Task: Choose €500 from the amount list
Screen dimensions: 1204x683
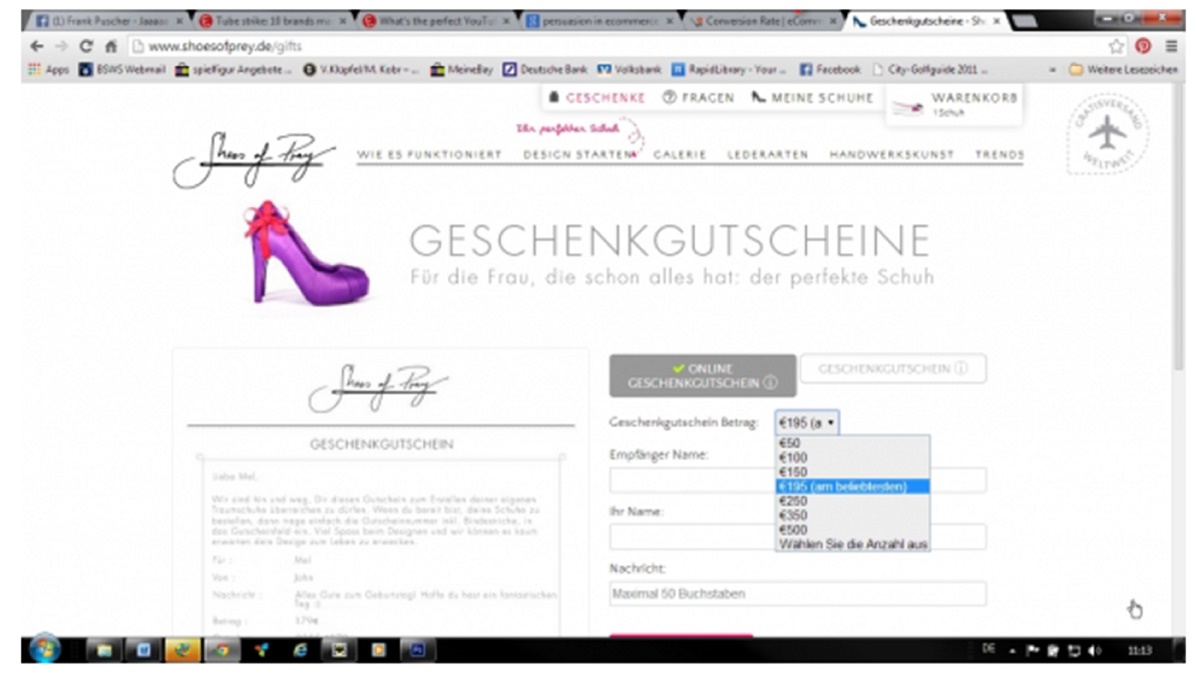Action: pos(852,530)
